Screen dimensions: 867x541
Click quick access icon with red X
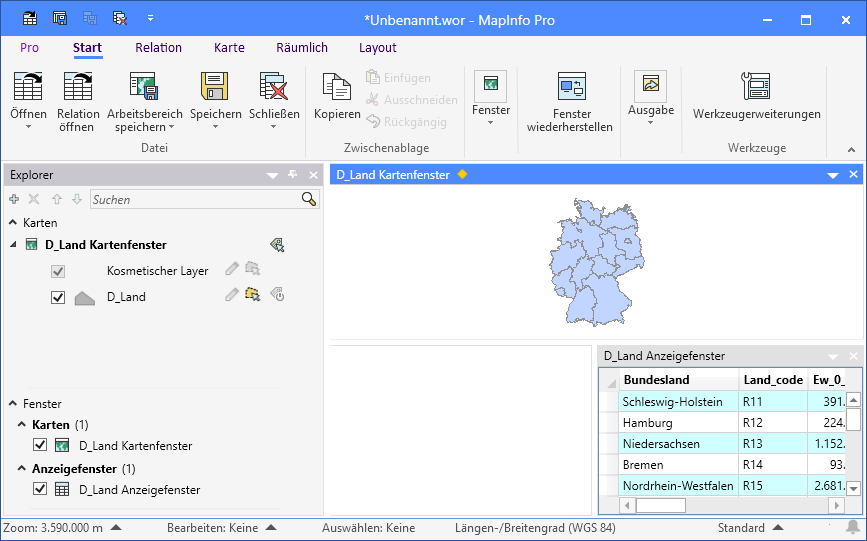[120, 19]
